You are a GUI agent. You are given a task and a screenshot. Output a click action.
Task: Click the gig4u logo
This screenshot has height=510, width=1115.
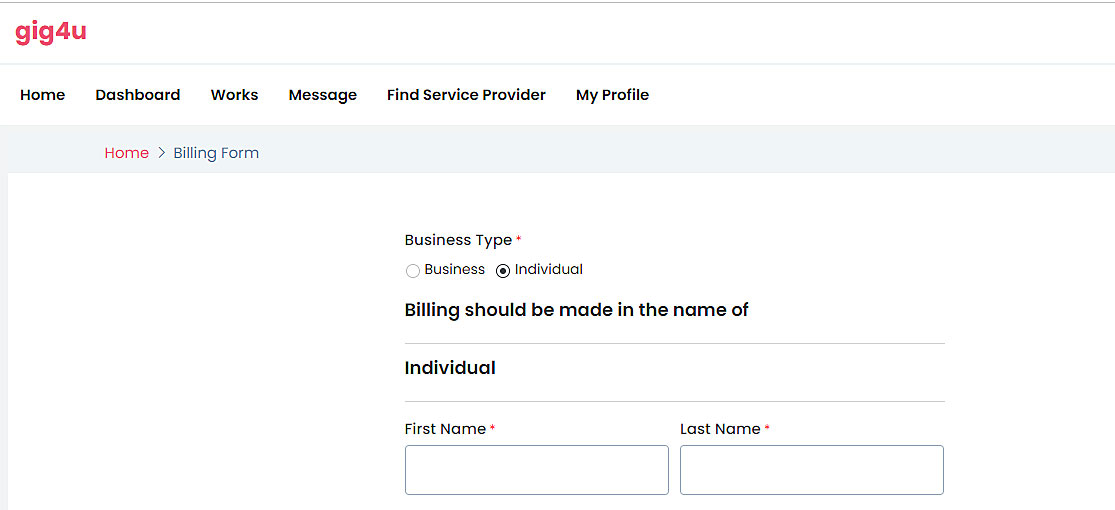pyautogui.click(x=51, y=32)
